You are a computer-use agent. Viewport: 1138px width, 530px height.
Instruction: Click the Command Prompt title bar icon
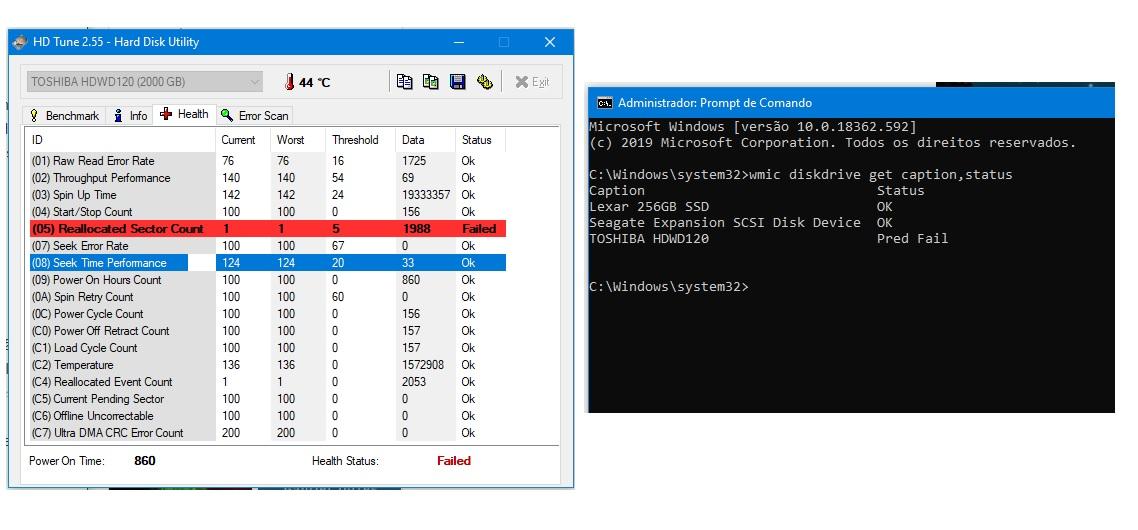click(x=604, y=102)
